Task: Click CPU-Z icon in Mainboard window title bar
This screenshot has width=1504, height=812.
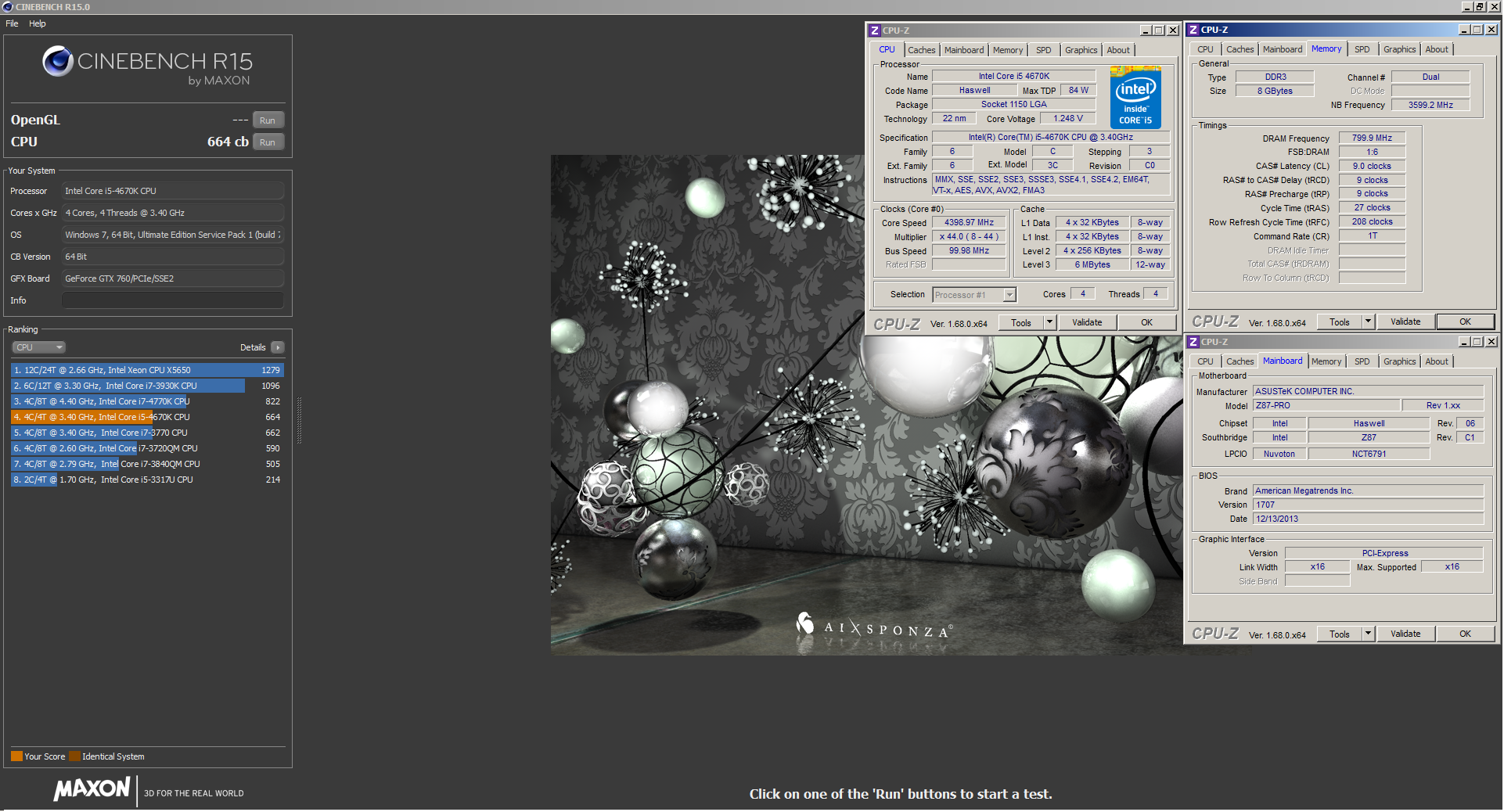Action: [x=1193, y=342]
